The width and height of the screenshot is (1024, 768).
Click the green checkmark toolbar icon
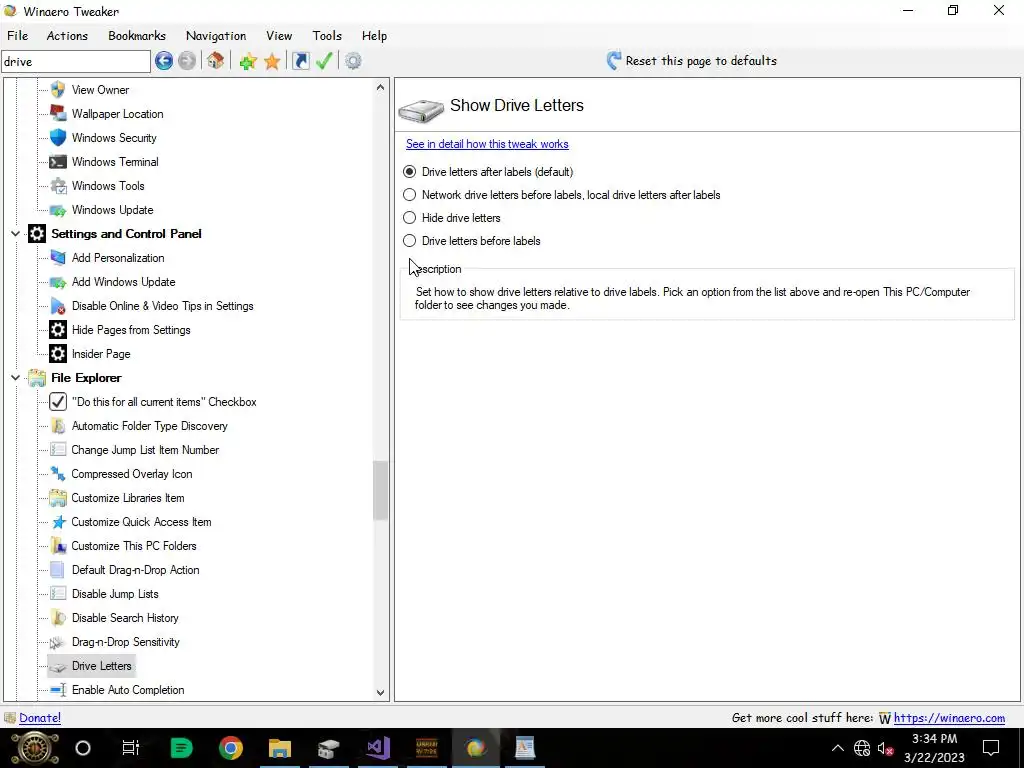[x=325, y=61]
